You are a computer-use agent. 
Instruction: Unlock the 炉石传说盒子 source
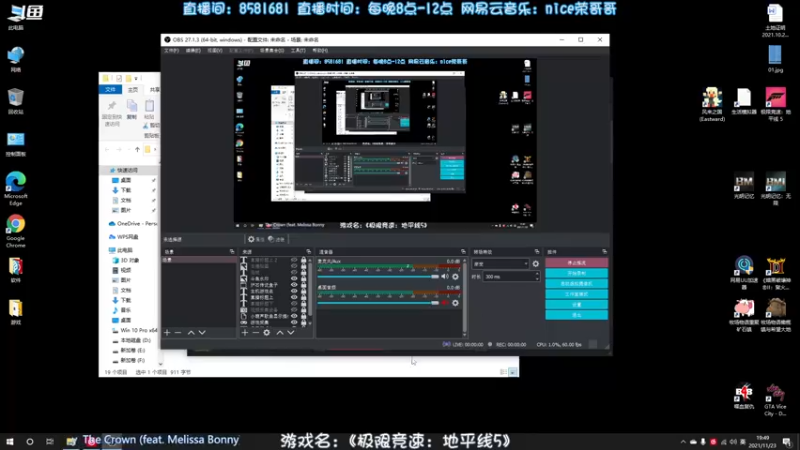[x=304, y=285]
